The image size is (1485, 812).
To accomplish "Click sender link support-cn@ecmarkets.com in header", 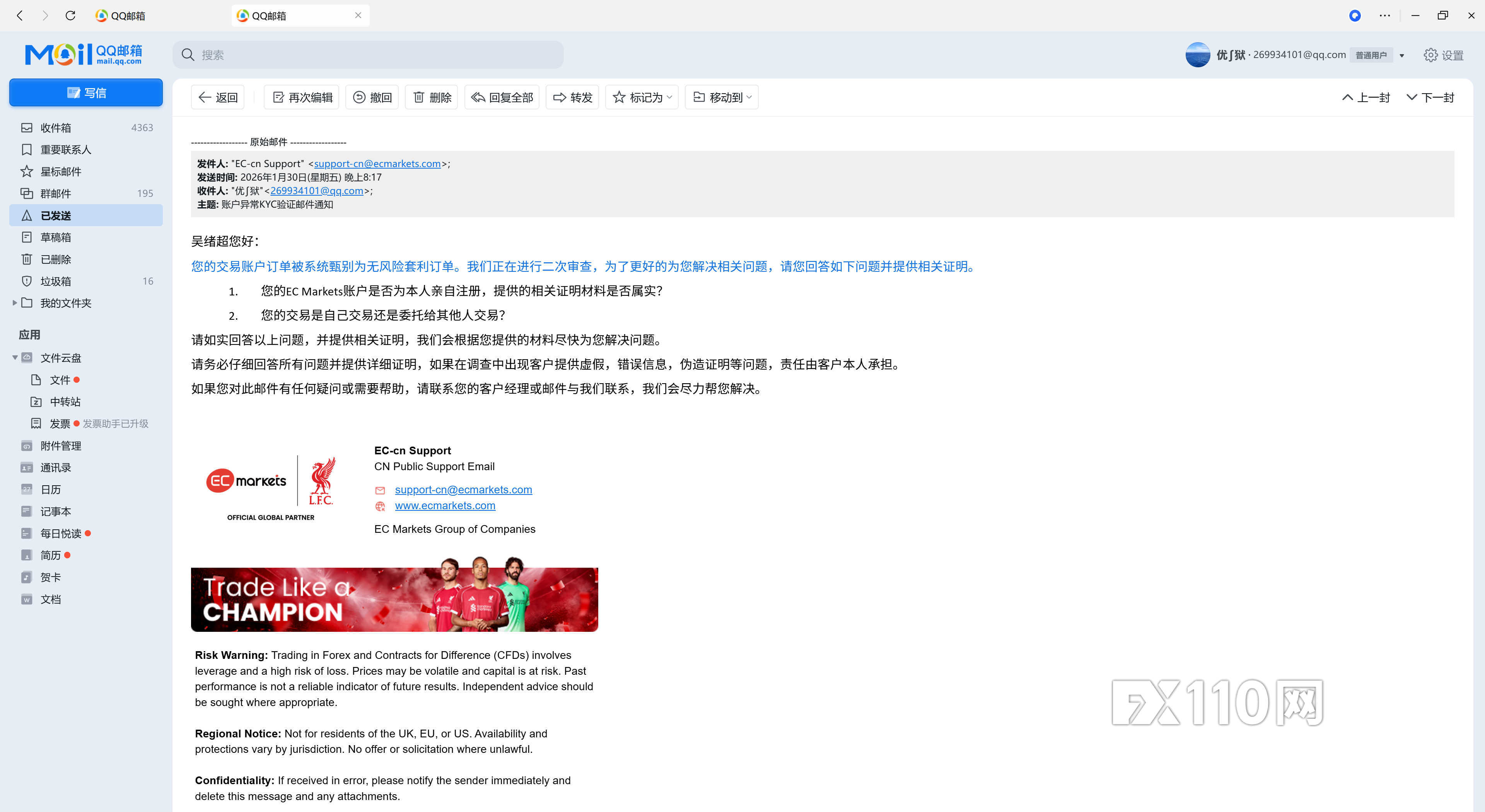I will tap(377, 164).
